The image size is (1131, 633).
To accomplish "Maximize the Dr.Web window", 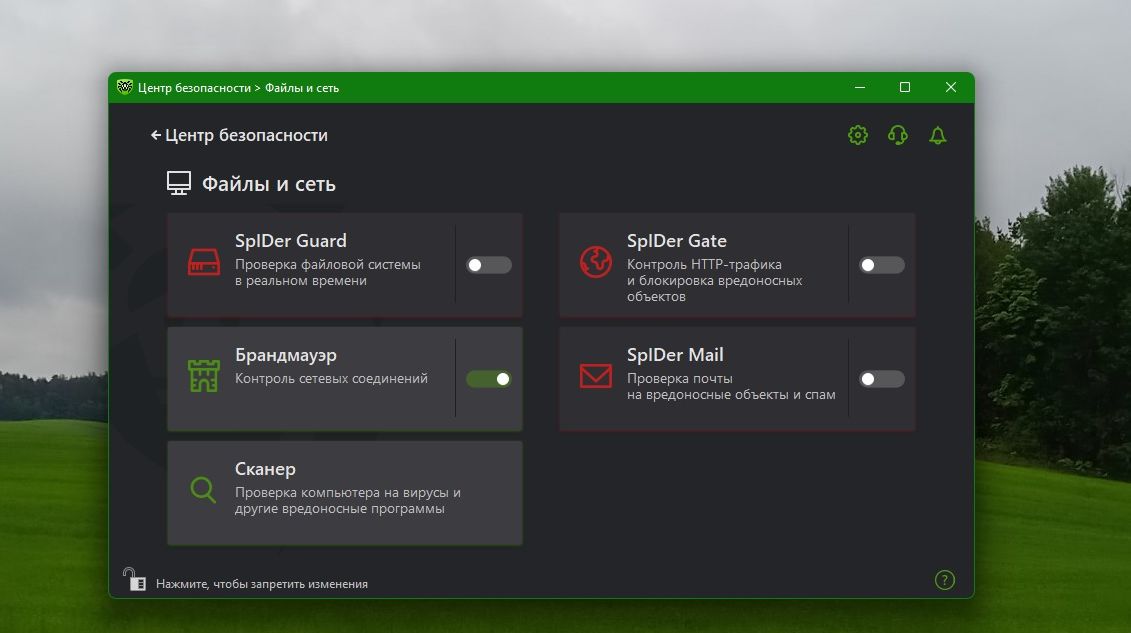I will click(x=905, y=87).
